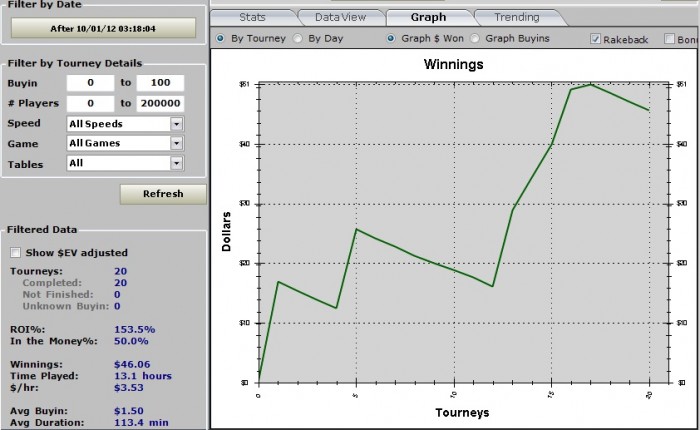
Task: Click the ROI% value 153.5%
Action: tap(134, 330)
